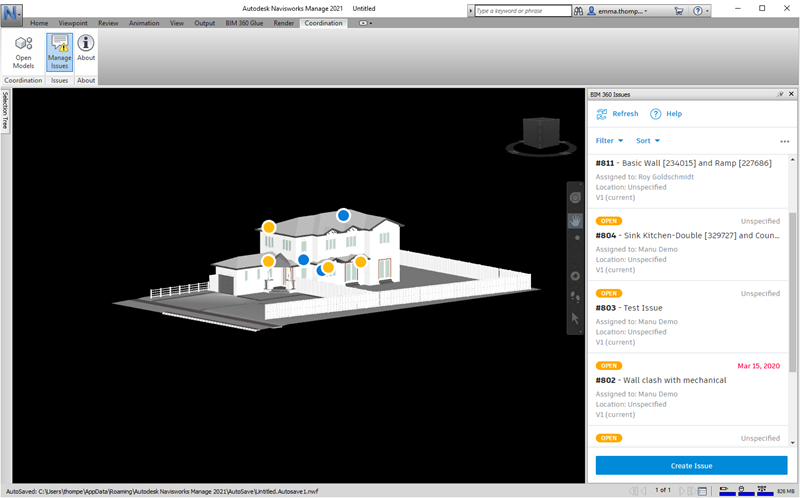Click the issues list scrollbar thumb
The image size is (800, 498).
click(x=792, y=292)
